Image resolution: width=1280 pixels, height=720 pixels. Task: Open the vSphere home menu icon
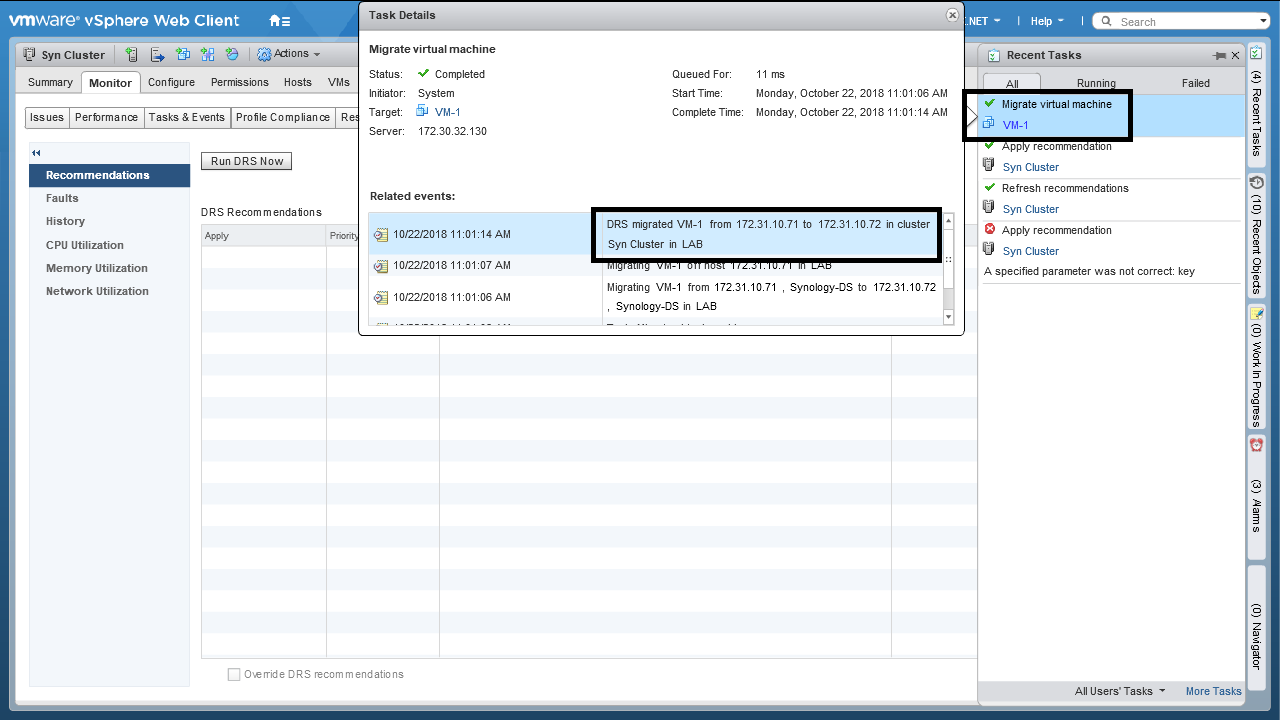pos(279,21)
